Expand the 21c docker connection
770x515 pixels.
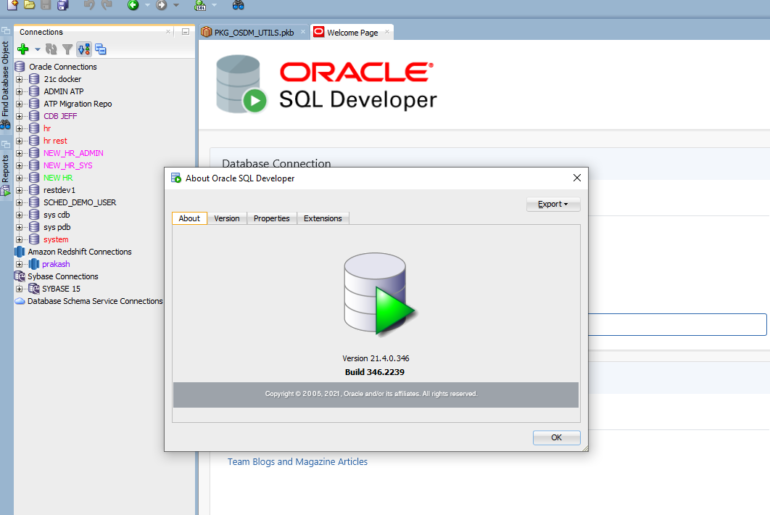coord(19,79)
